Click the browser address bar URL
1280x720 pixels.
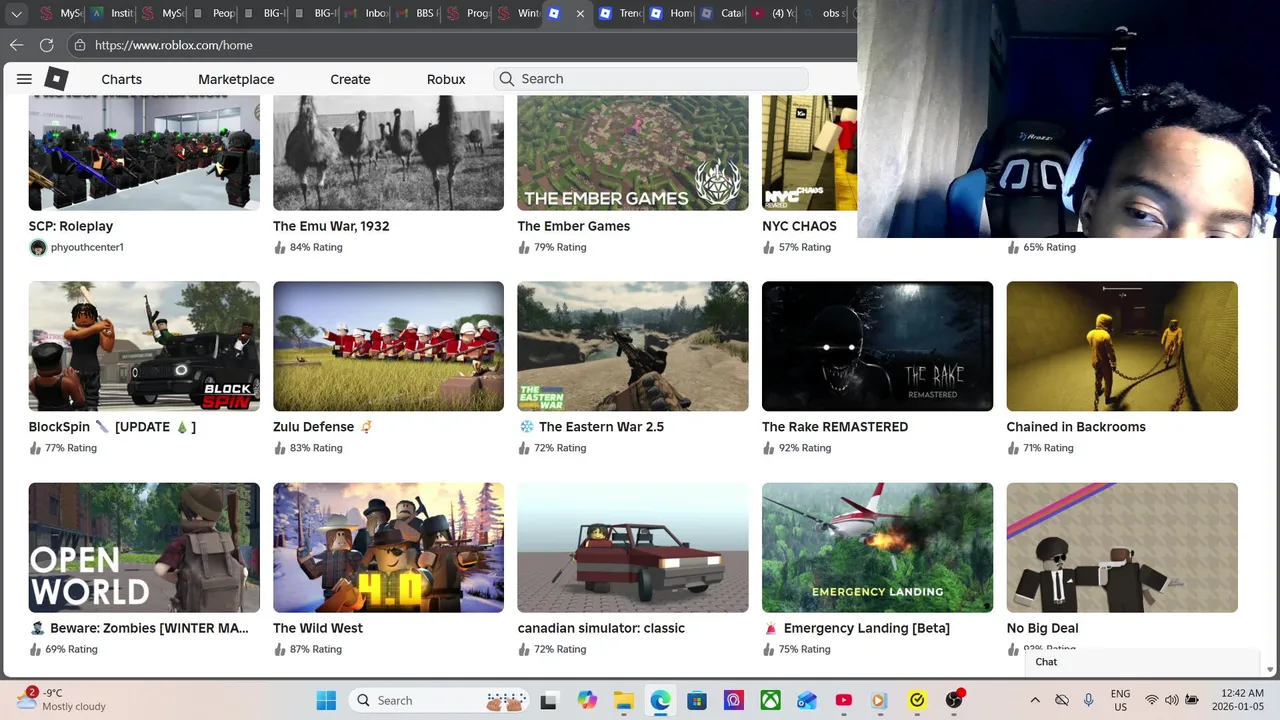pos(174,45)
